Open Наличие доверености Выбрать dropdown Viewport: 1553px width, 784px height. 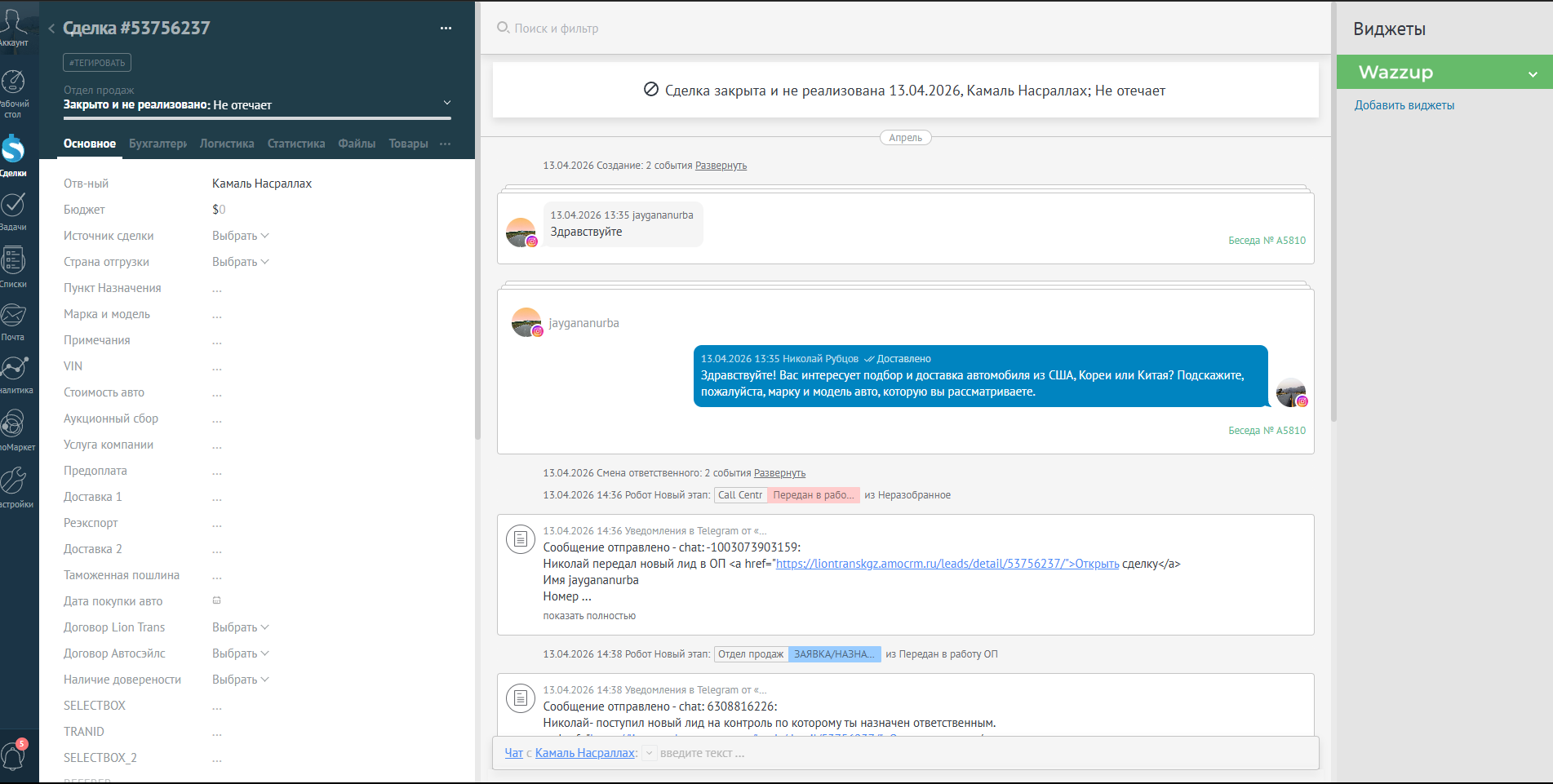[241, 680]
